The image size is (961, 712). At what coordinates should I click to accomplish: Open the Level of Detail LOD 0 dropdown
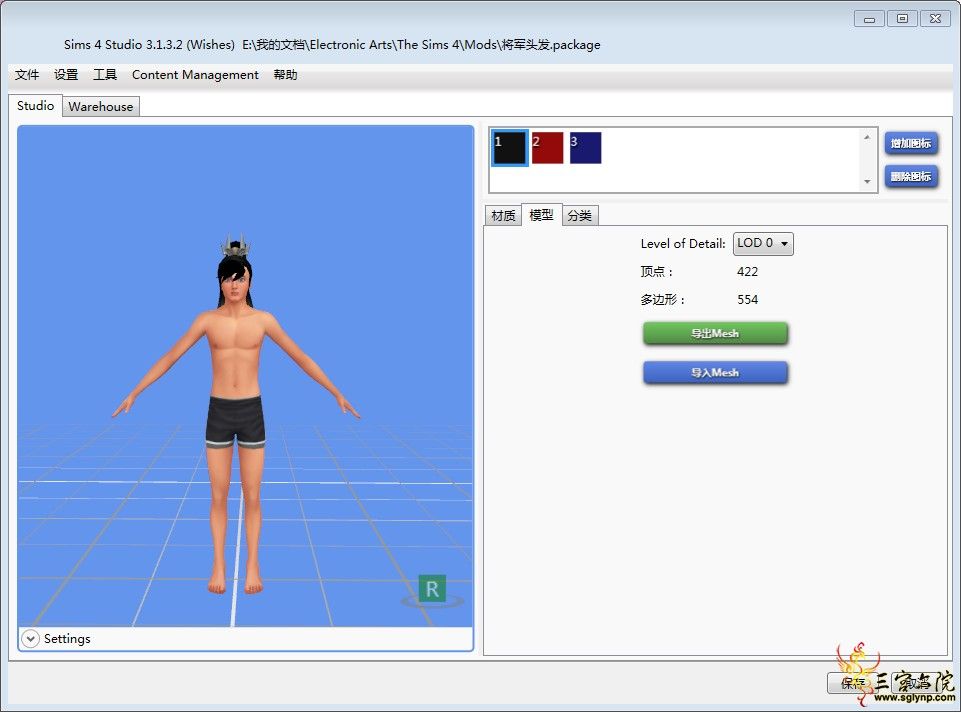[763, 243]
